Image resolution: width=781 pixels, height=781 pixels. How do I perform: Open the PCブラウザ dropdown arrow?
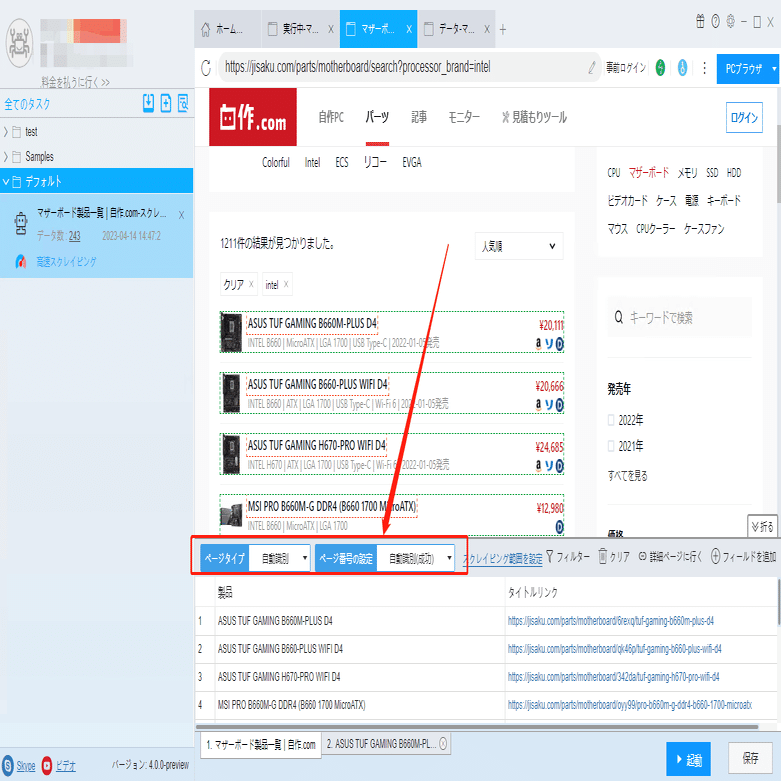[774, 69]
